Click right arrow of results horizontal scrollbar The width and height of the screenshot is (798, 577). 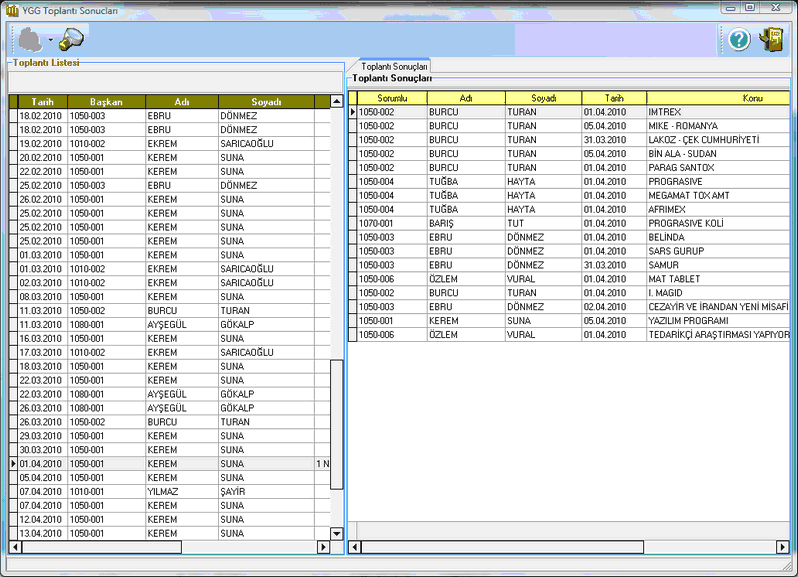click(x=783, y=547)
